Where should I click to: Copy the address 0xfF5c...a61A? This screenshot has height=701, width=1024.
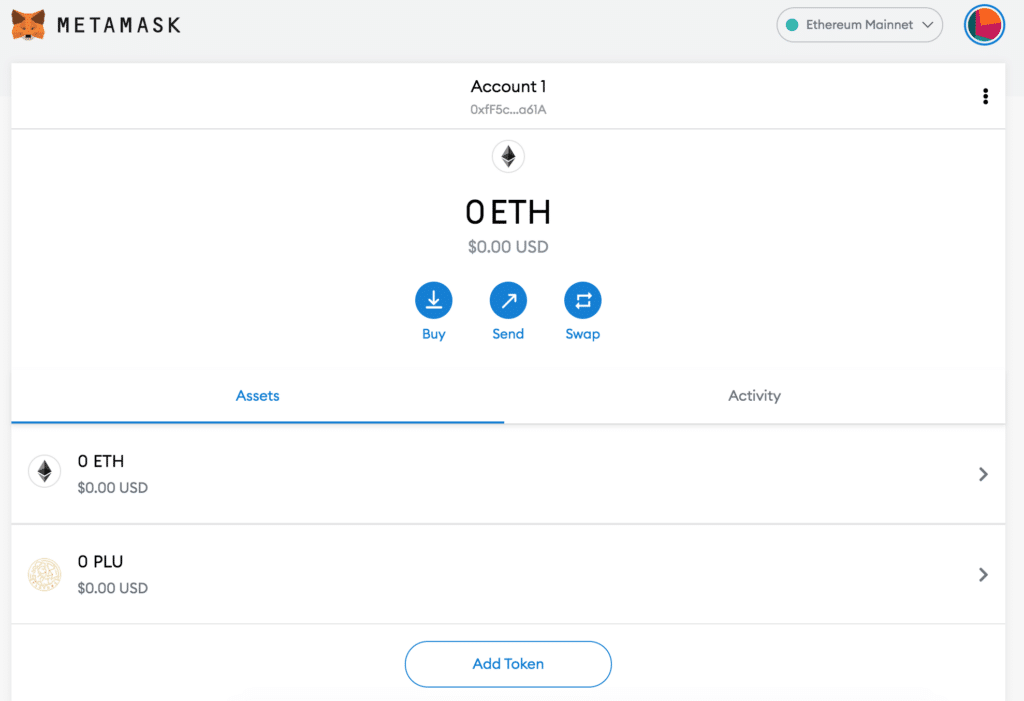[508, 110]
